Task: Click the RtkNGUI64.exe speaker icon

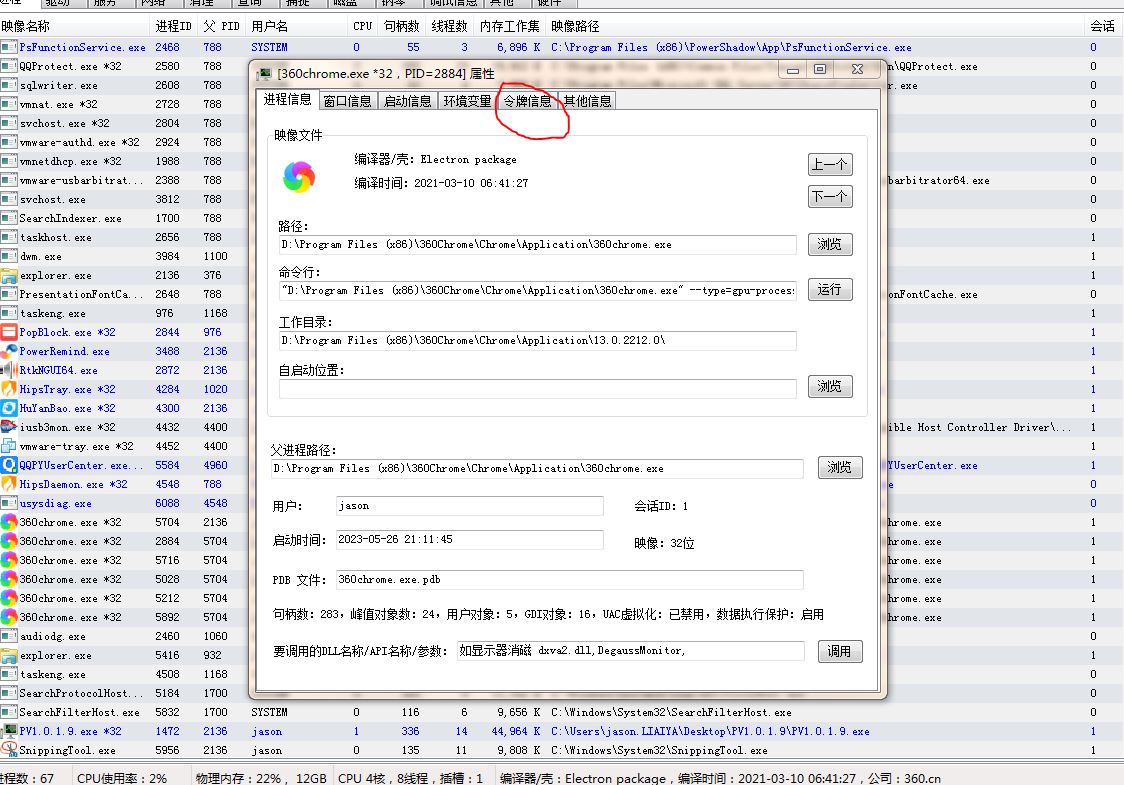Action: (9, 370)
